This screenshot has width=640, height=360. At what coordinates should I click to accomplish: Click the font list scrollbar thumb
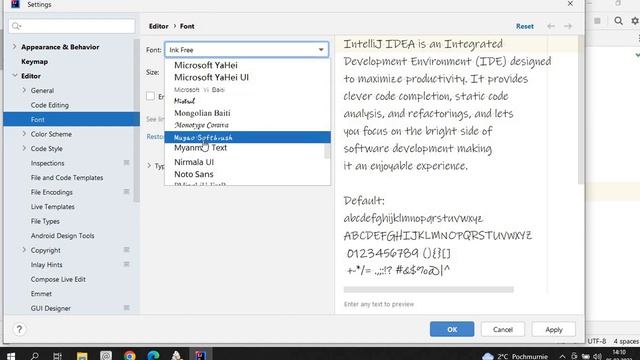[327, 151]
